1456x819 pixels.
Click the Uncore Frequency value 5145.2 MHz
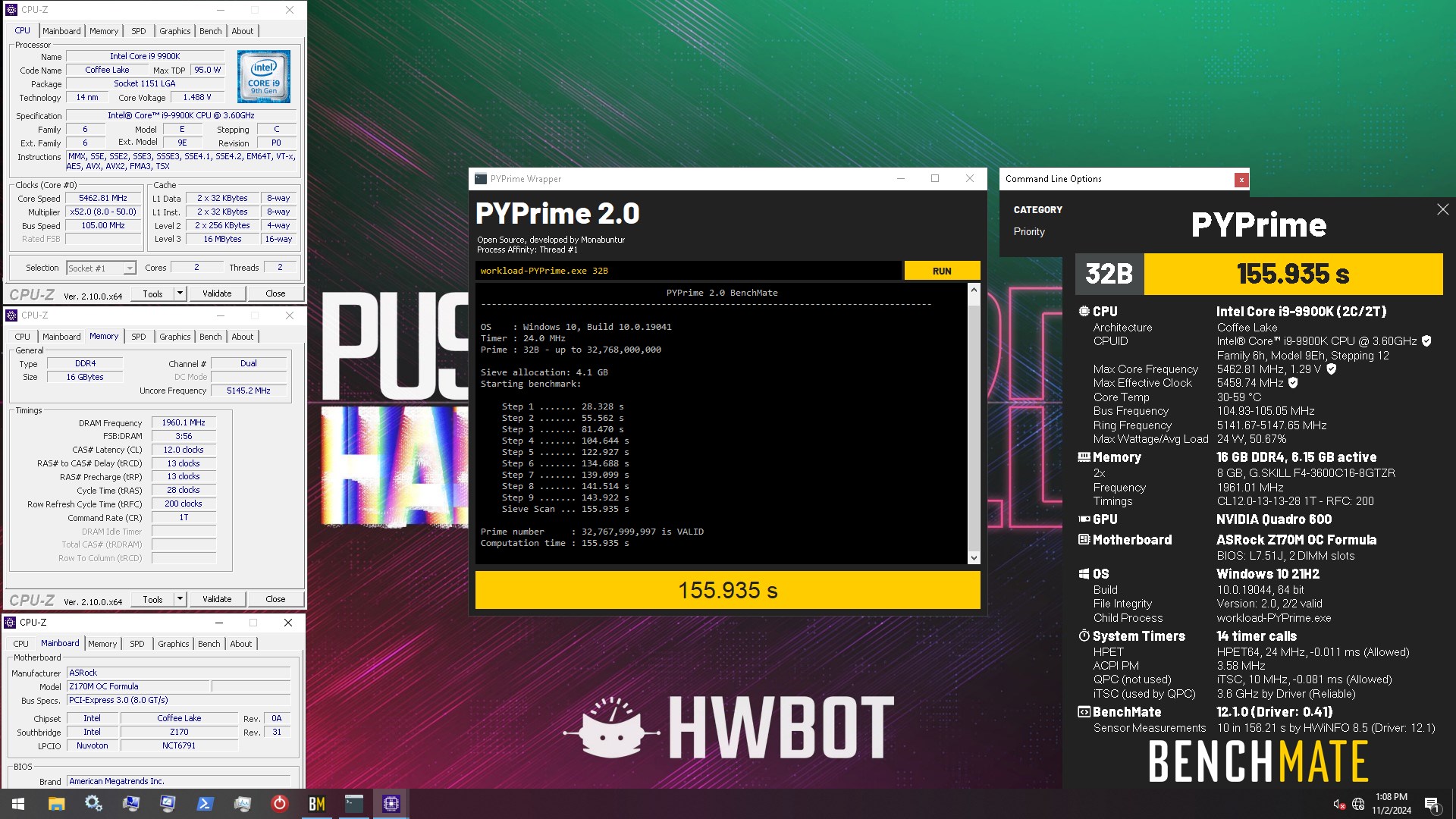[x=249, y=391]
